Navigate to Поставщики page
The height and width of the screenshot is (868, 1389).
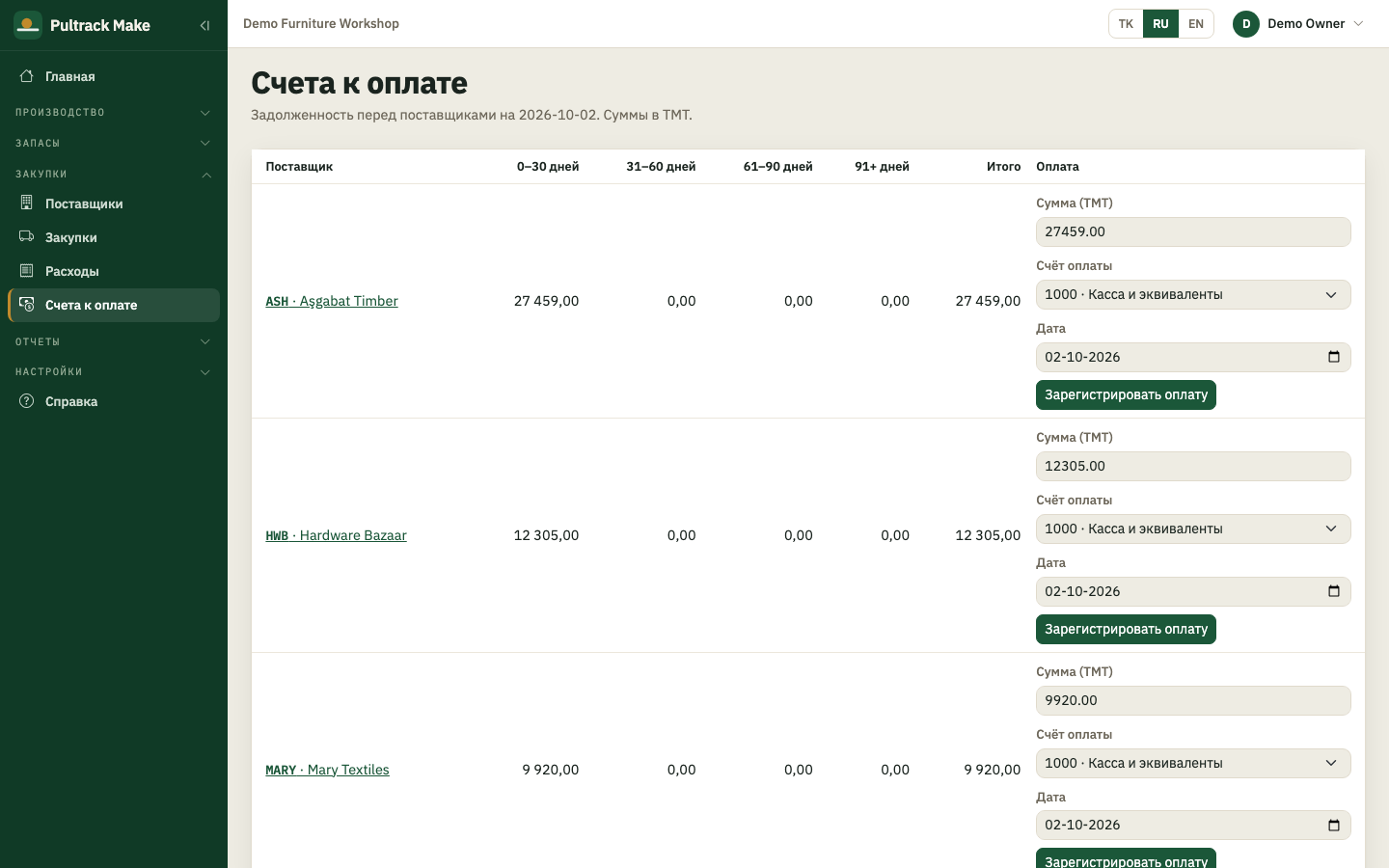pyautogui.click(x=114, y=203)
